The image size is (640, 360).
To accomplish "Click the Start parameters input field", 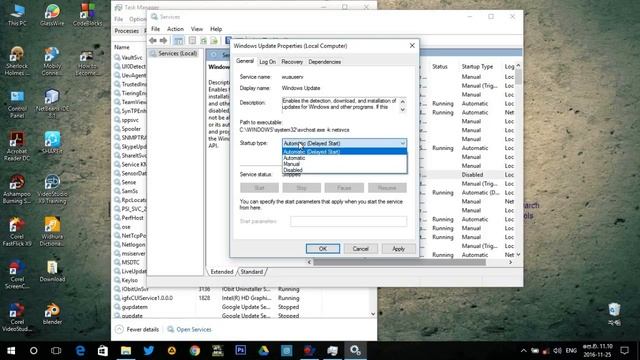I will coord(349,221).
